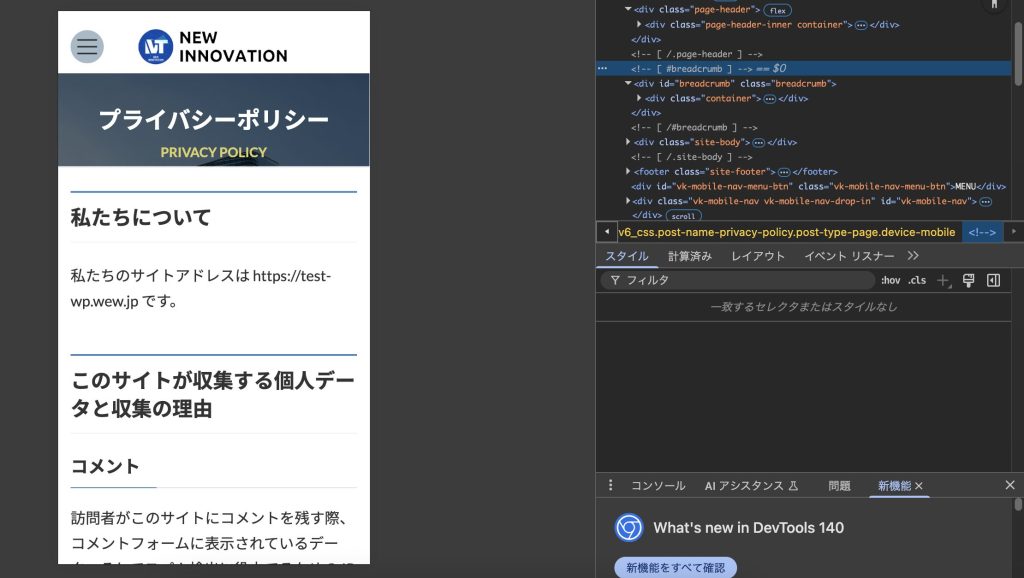
Task: Expand the site-footer footer node
Action: coord(628,172)
